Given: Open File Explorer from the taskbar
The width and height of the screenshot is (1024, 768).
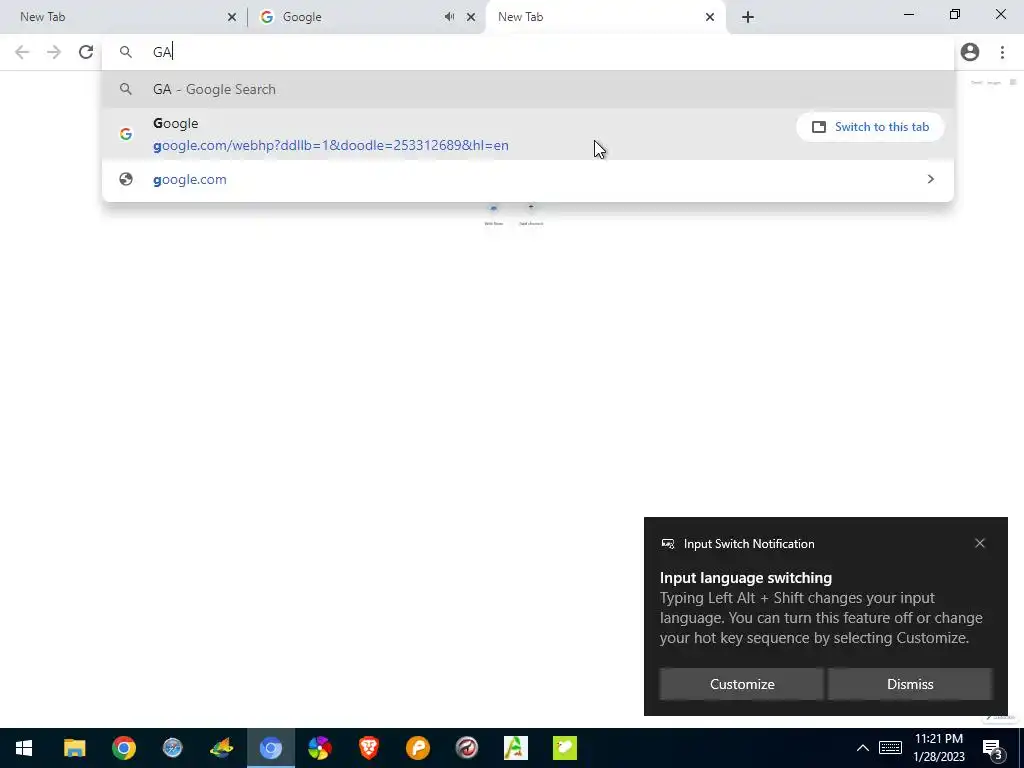Looking at the screenshot, I should (74, 748).
